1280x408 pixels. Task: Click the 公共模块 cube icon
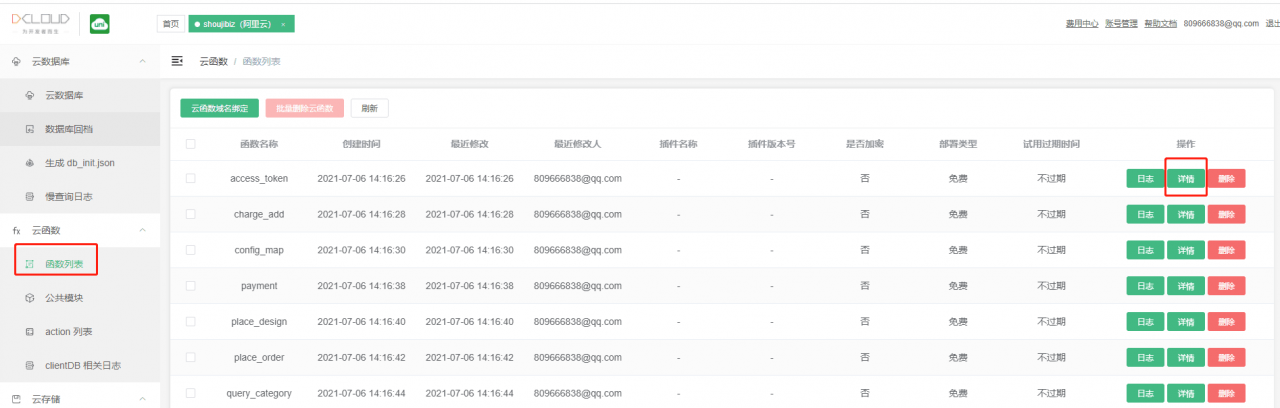tap(29, 298)
